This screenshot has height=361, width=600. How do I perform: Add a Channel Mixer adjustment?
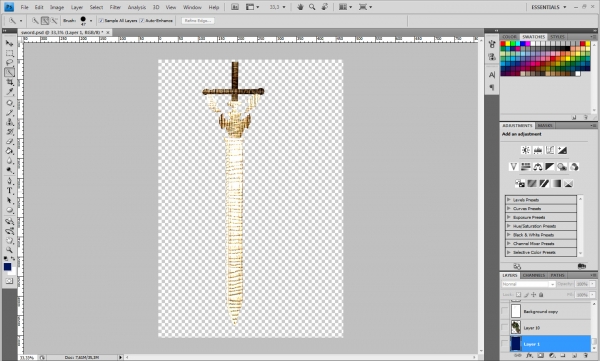coord(574,167)
